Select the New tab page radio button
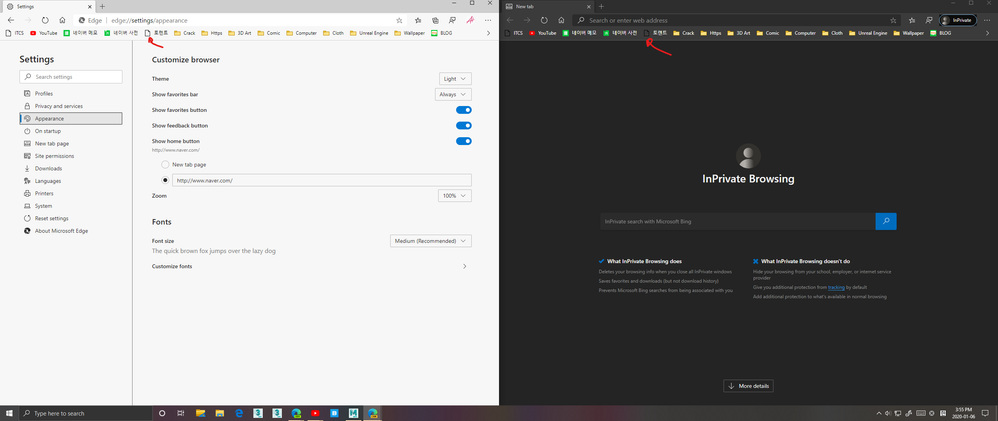This screenshot has width=998, height=421. (x=165, y=164)
